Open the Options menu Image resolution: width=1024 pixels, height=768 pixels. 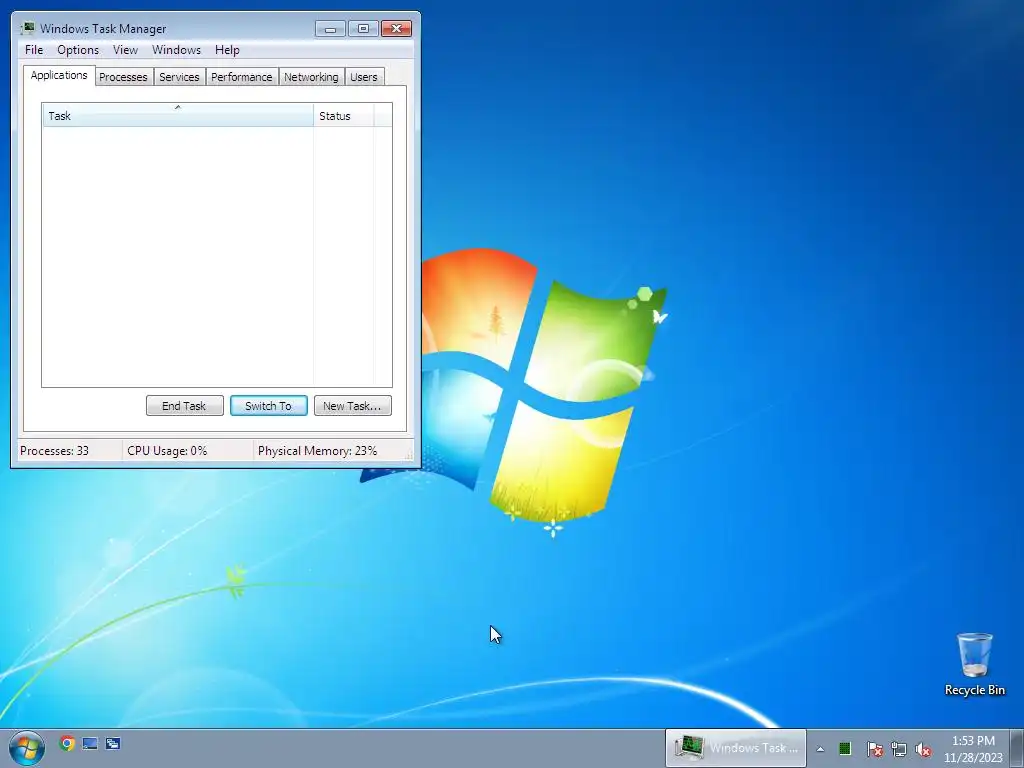[x=78, y=50]
